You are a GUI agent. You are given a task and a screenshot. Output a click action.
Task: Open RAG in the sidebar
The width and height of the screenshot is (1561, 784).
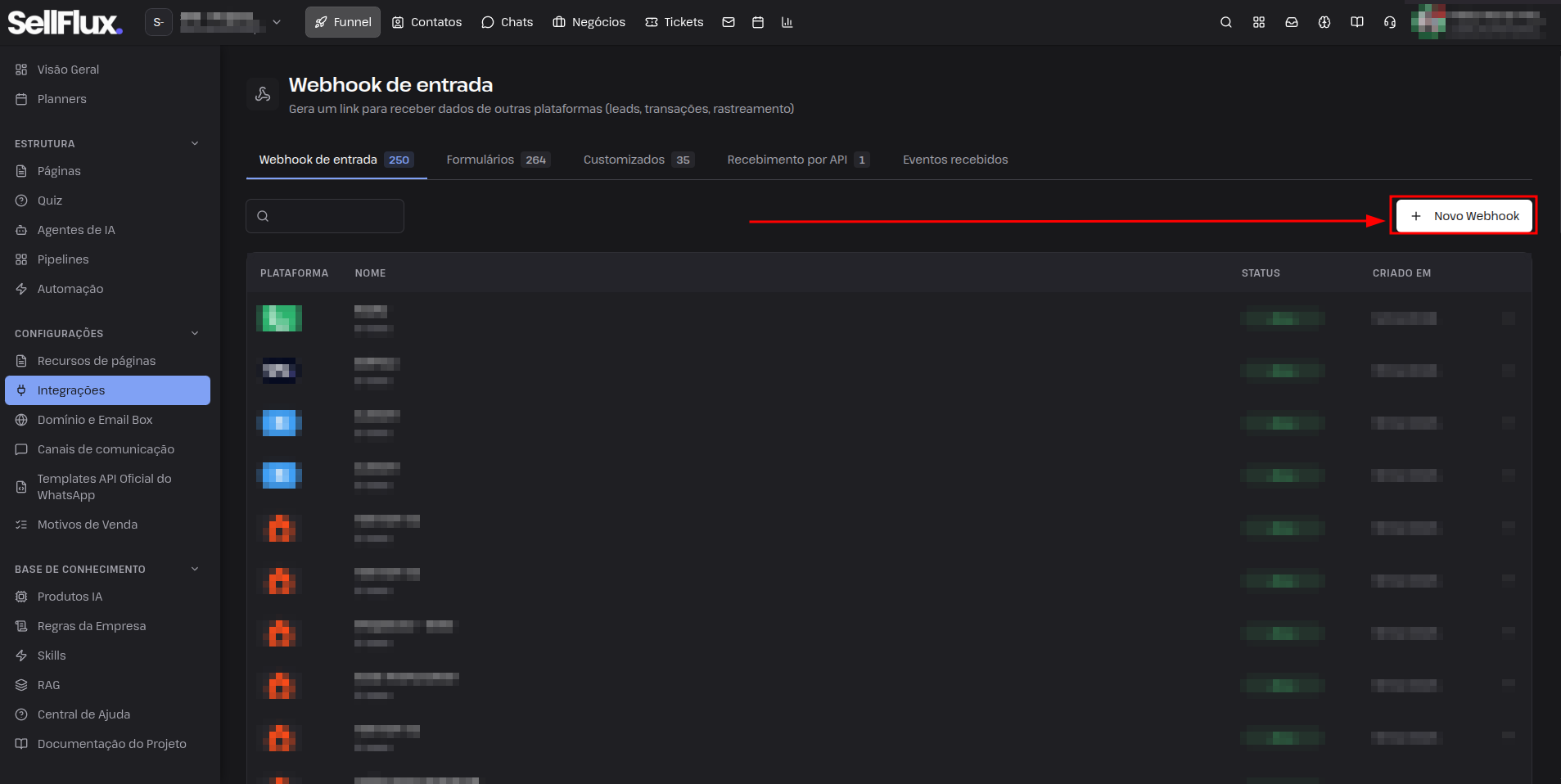(107, 685)
